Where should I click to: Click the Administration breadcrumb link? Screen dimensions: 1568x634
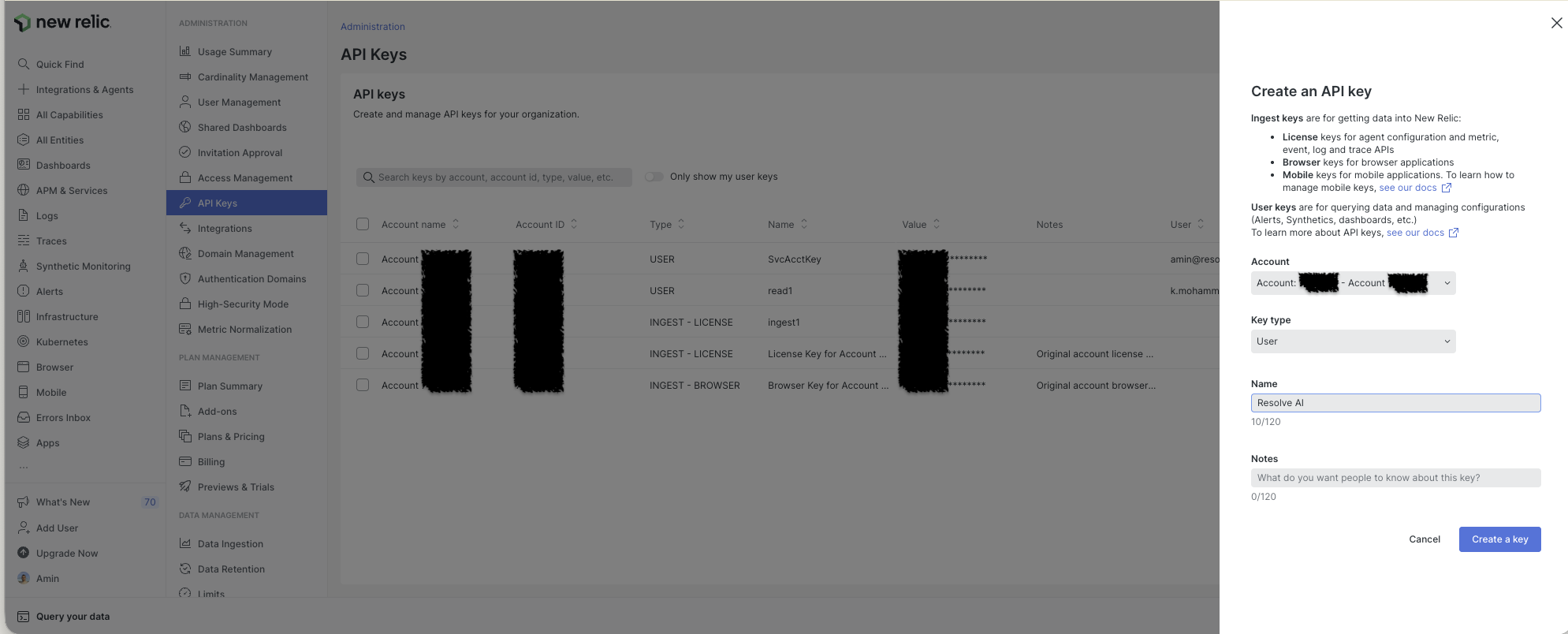click(x=373, y=27)
